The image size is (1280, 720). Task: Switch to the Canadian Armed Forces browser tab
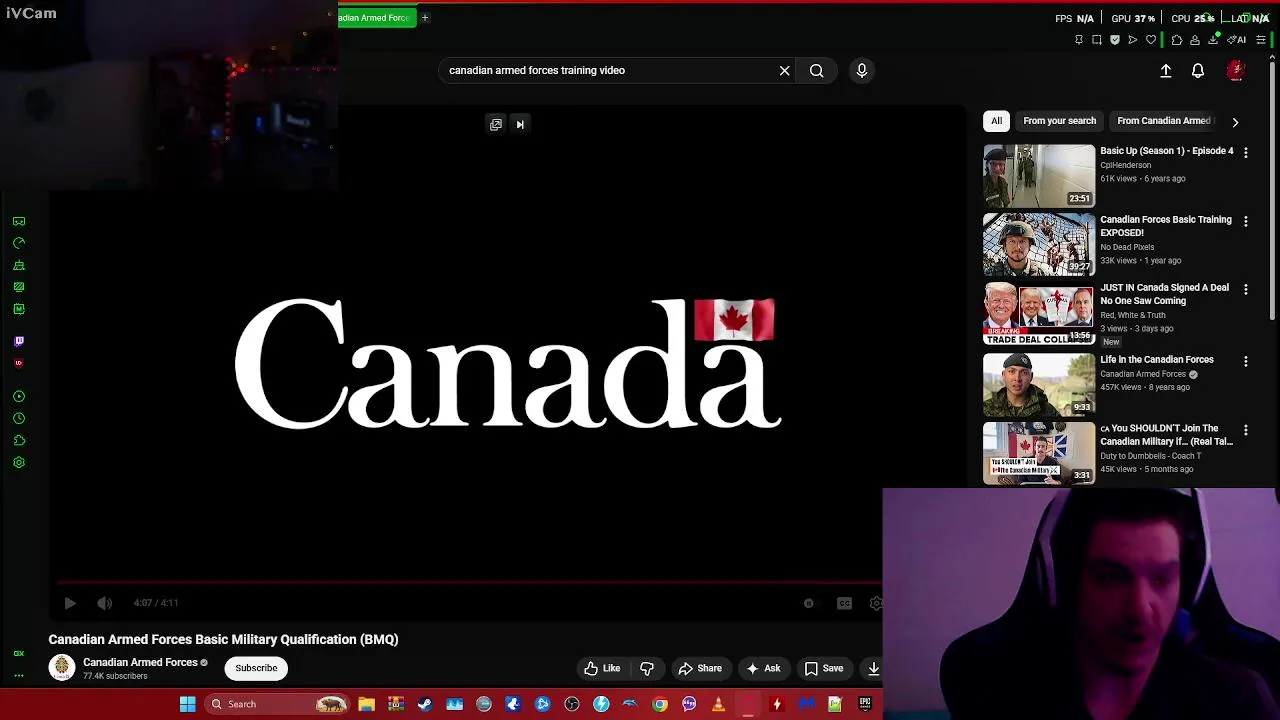click(376, 17)
